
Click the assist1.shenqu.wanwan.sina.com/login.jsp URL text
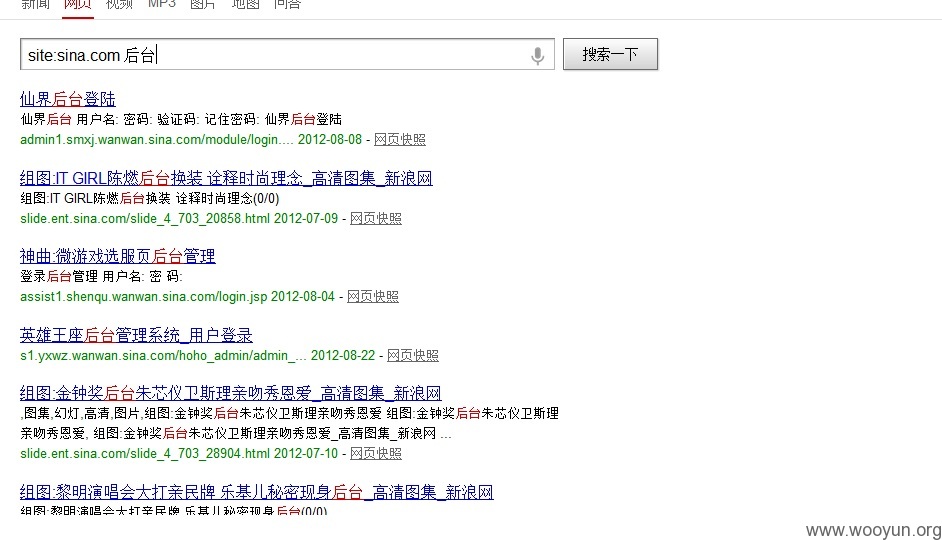pyautogui.click(x=144, y=296)
